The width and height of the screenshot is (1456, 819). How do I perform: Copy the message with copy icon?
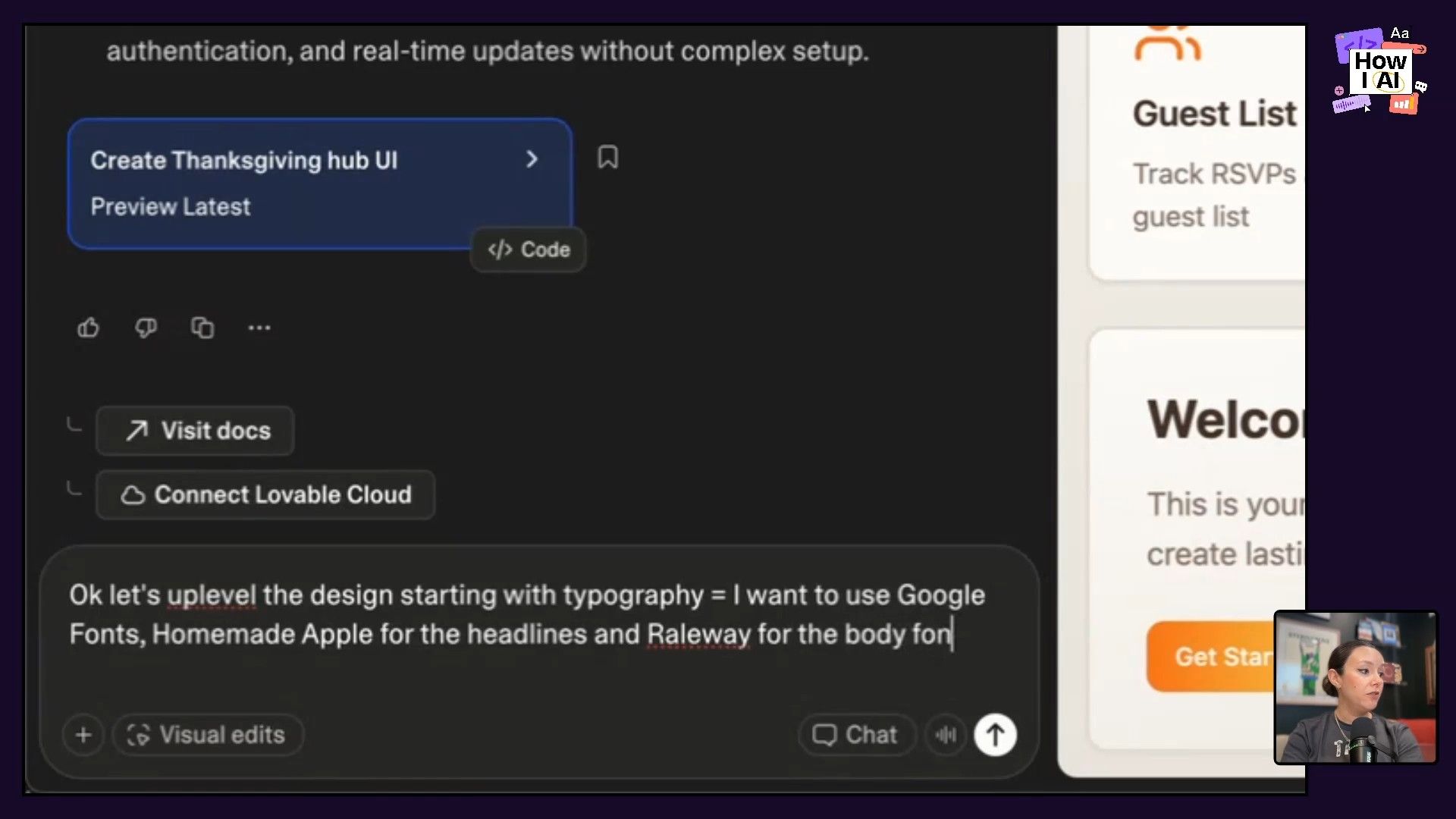click(x=202, y=328)
